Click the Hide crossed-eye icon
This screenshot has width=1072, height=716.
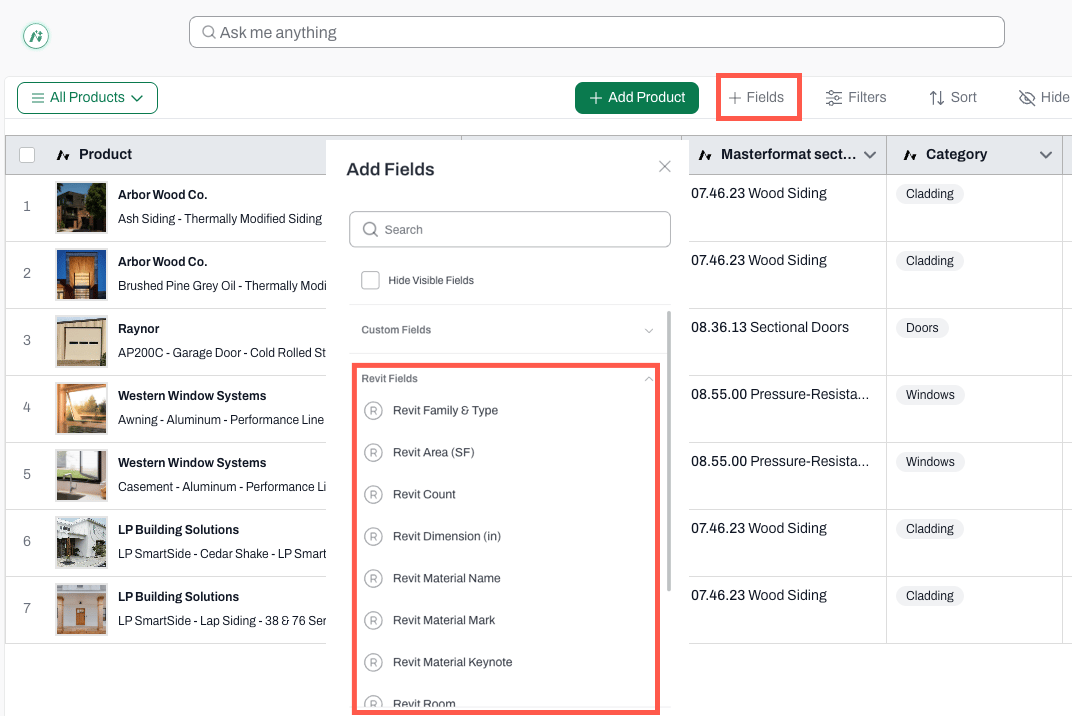[x=1026, y=98]
